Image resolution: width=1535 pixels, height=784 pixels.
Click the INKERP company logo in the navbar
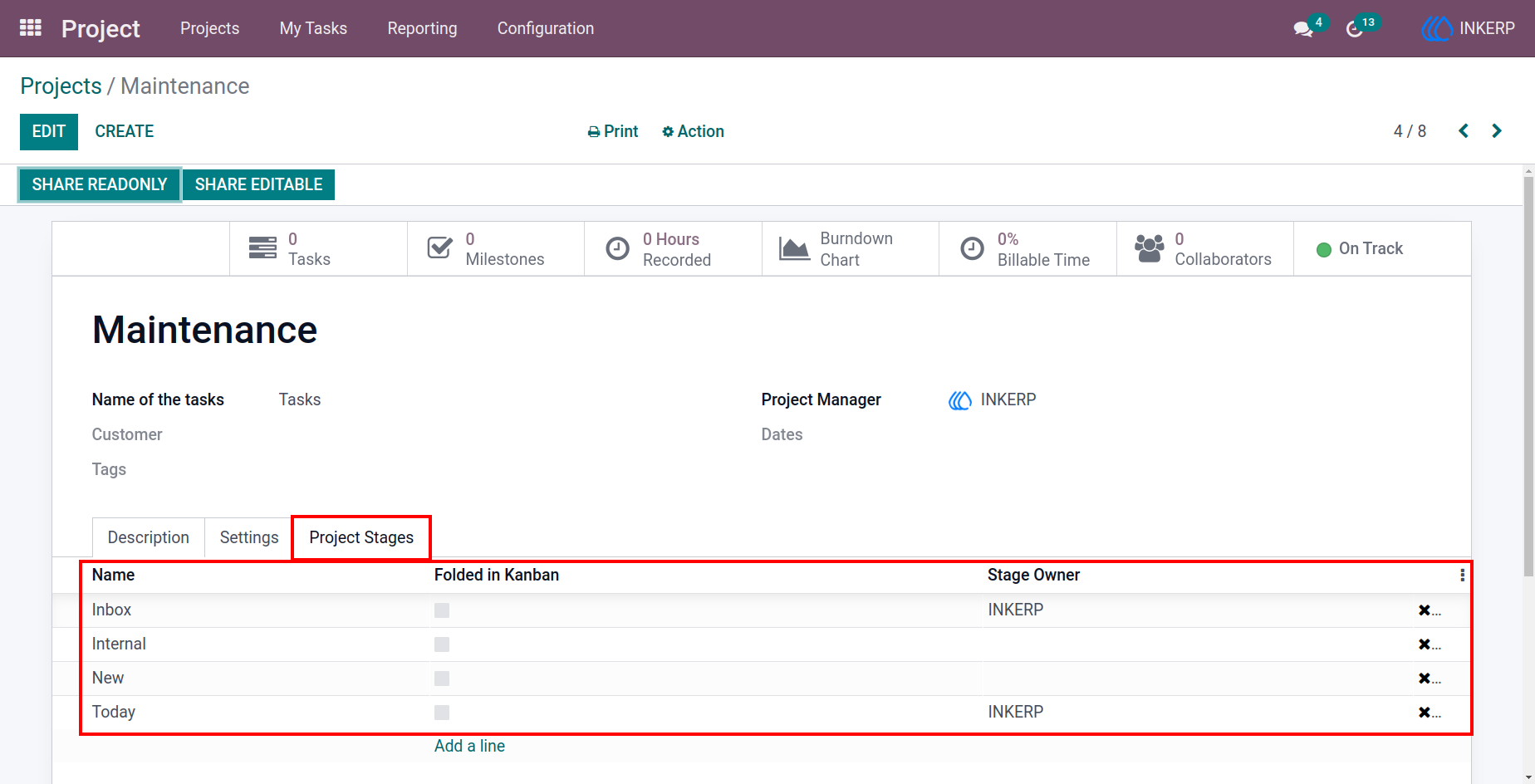[x=1436, y=28]
